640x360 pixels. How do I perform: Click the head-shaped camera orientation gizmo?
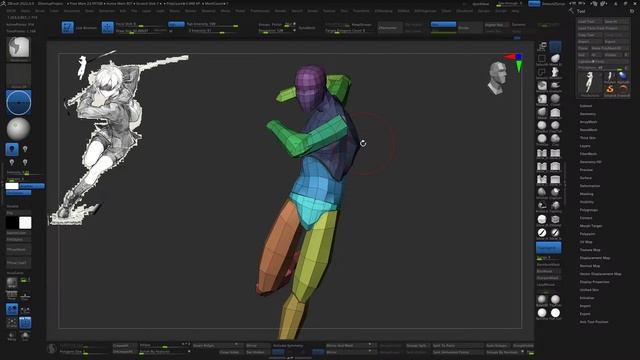click(498, 78)
